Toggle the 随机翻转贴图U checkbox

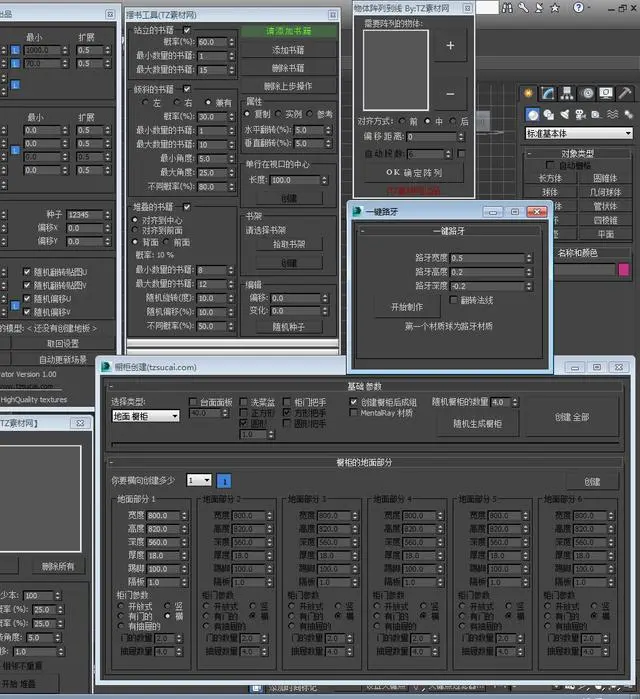click(27, 271)
